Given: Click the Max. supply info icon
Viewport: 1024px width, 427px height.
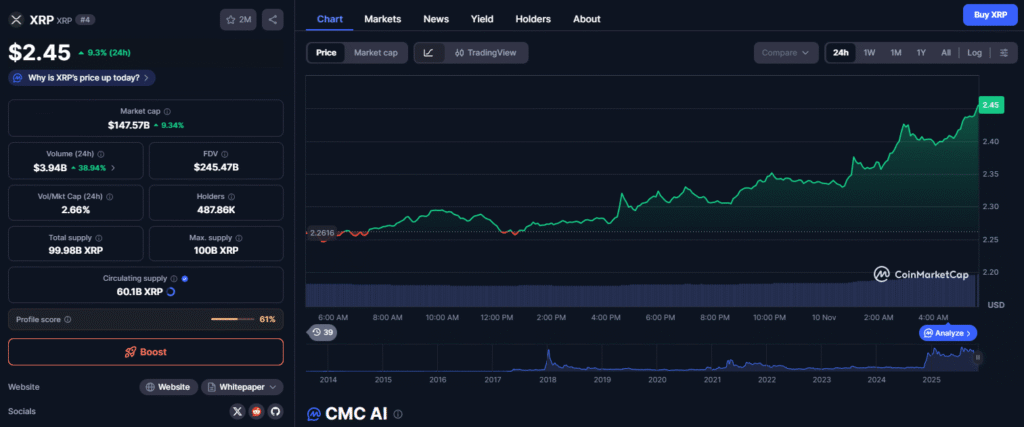Looking at the screenshot, I should point(238,238).
